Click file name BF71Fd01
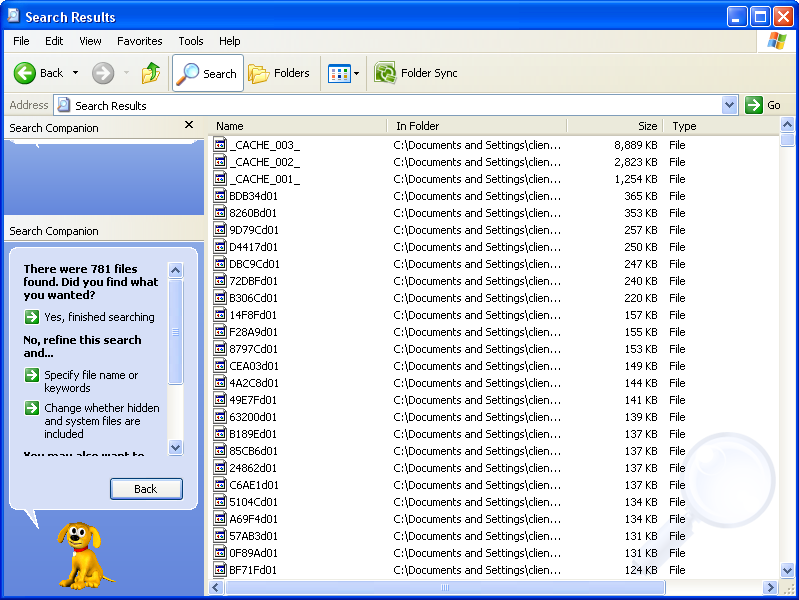Screen dimensions: 799x600 (x=253, y=570)
